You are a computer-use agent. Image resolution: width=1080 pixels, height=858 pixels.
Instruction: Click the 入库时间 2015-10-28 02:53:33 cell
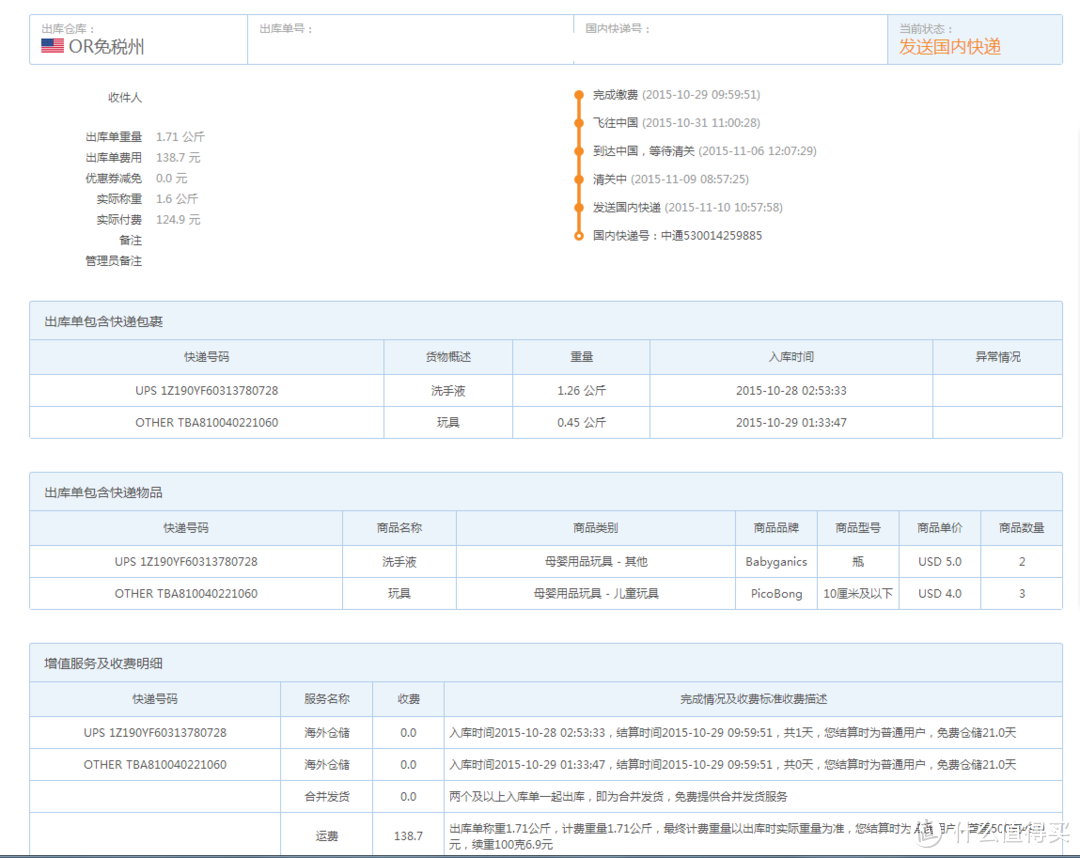click(x=791, y=390)
